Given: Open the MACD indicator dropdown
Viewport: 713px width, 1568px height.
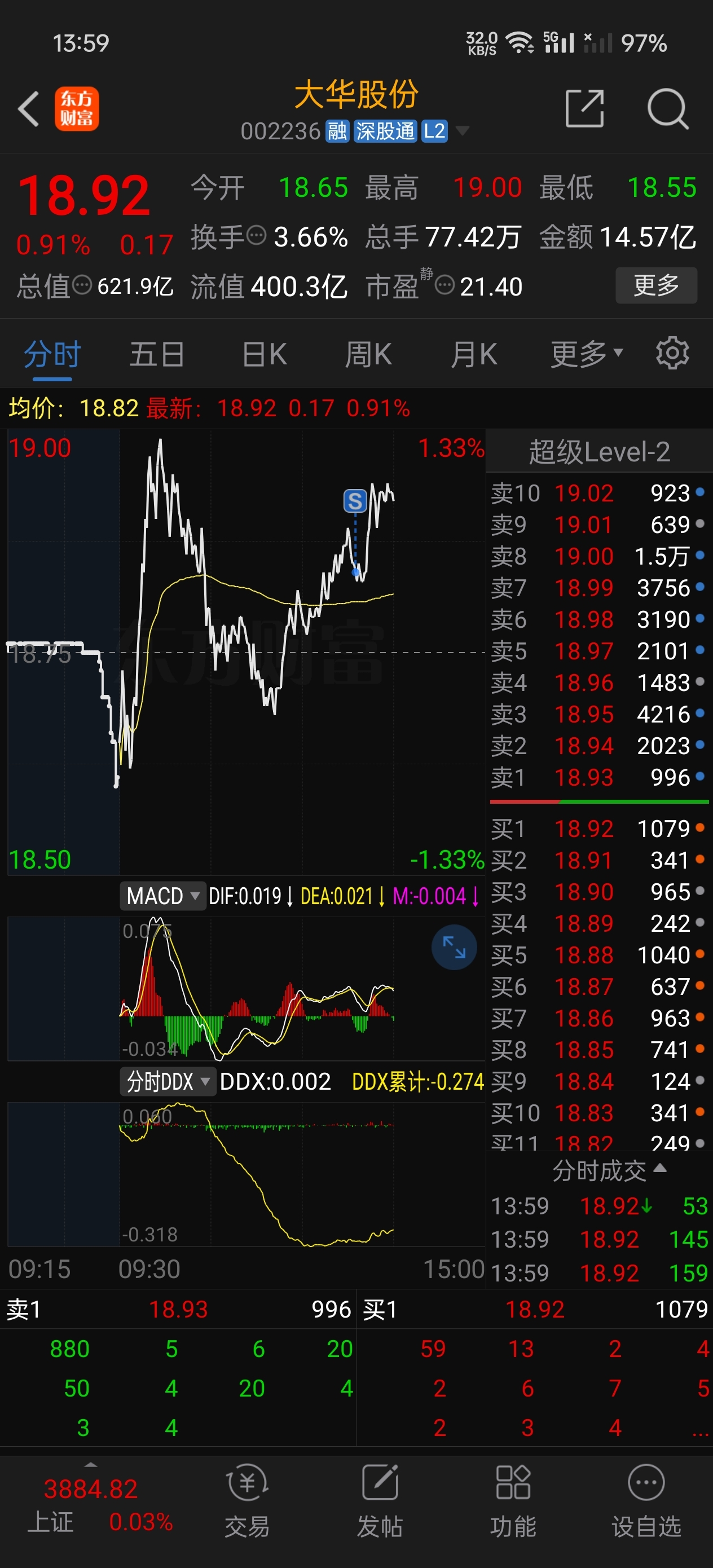Looking at the screenshot, I should coord(162,896).
